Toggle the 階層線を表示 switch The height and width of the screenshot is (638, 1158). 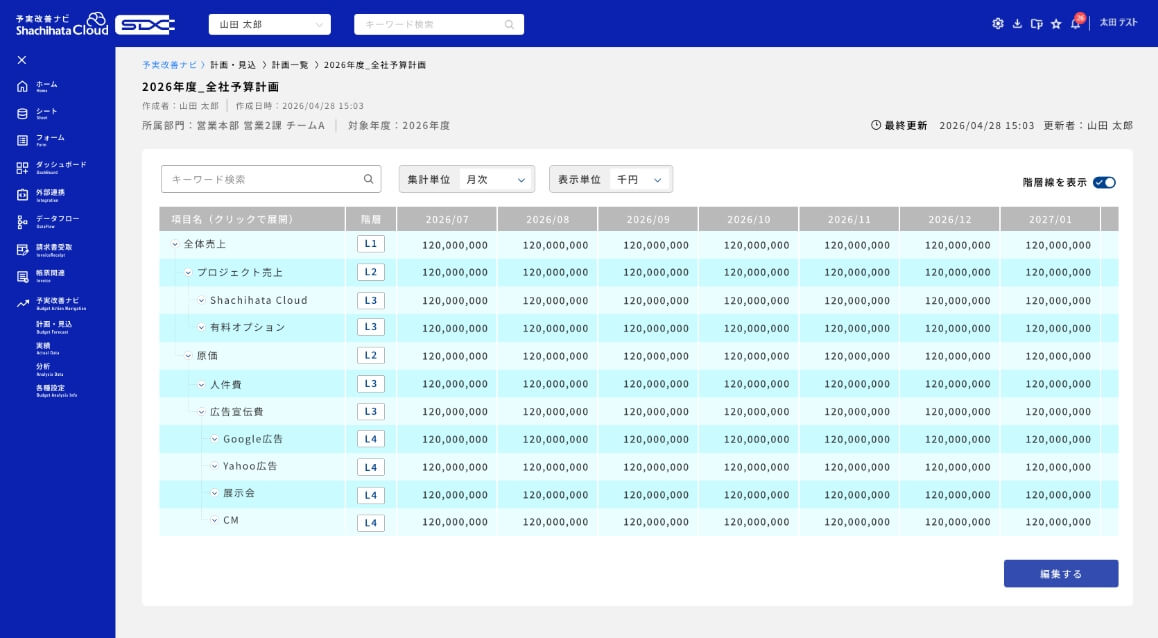pyautogui.click(x=1104, y=182)
